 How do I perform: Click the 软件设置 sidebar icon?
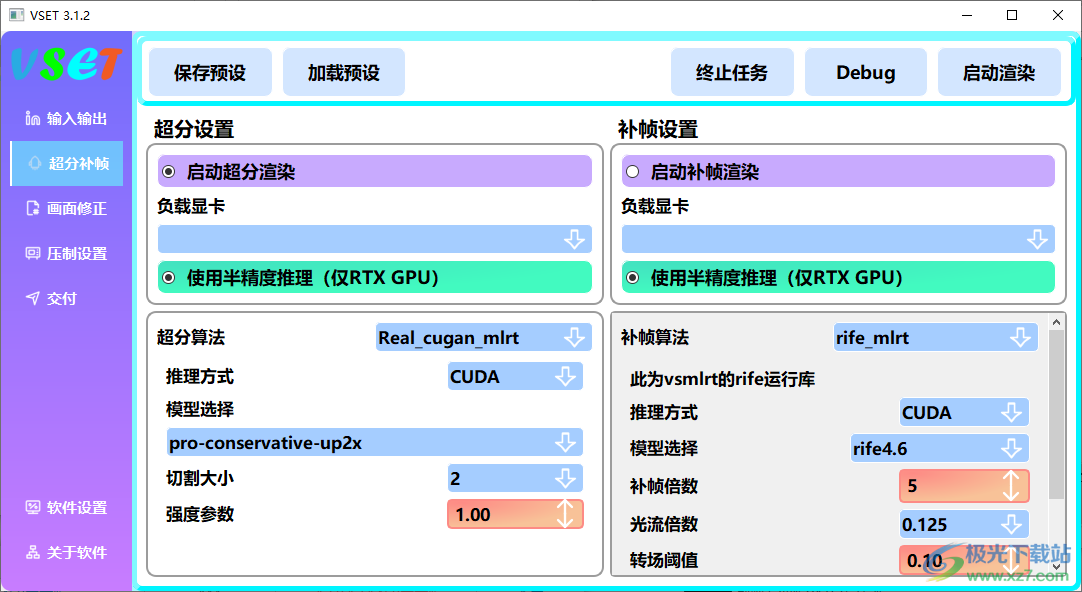(x=32, y=508)
